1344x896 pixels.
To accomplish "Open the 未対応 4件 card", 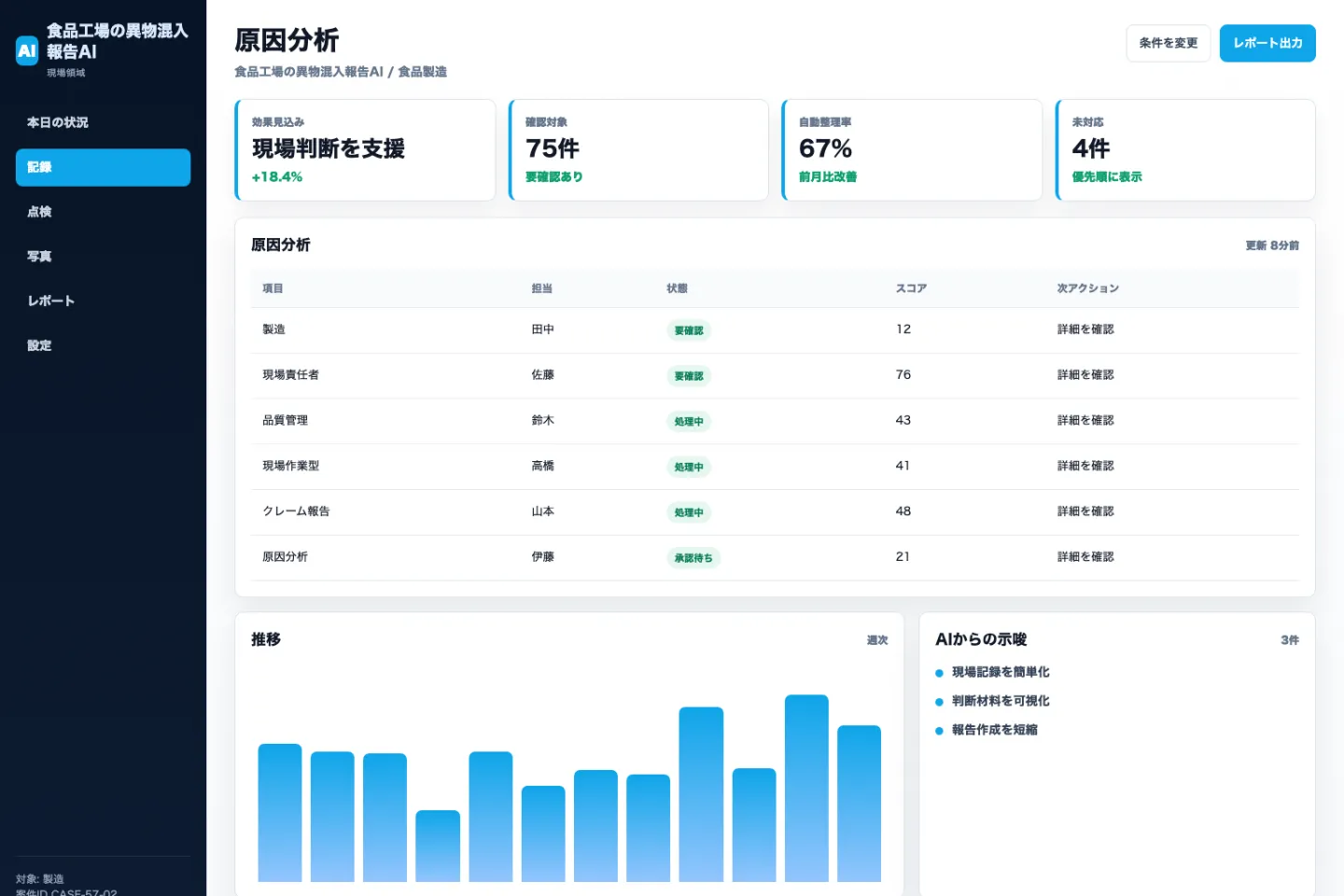I will [x=1185, y=149].
